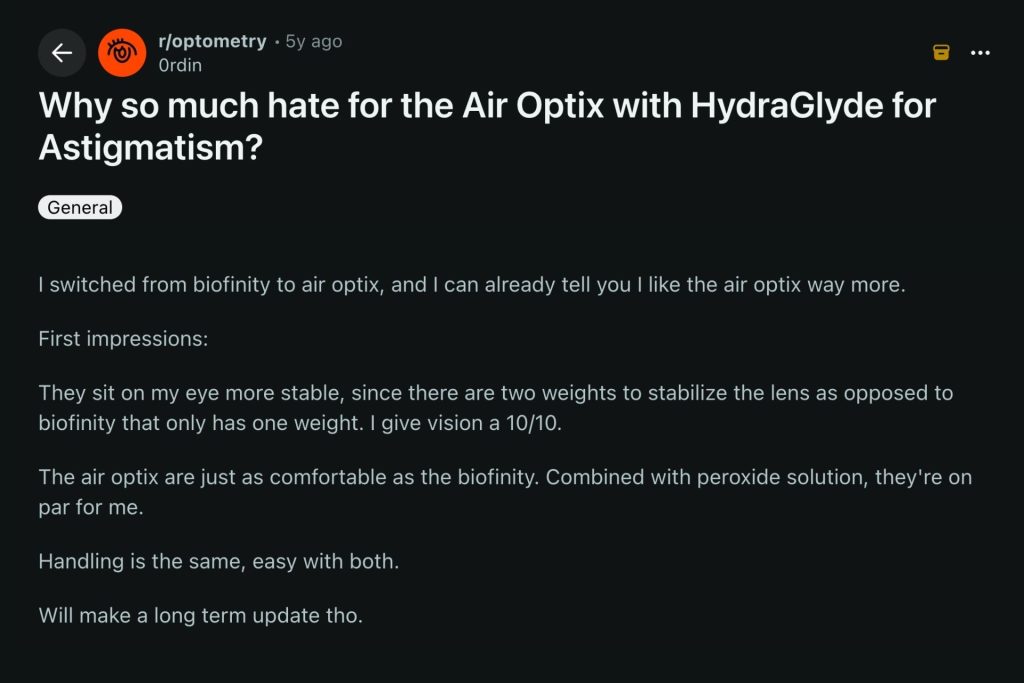Screen dimensions: 1024x683
Task: Select the General flair tag
Action: pos(80,208)
